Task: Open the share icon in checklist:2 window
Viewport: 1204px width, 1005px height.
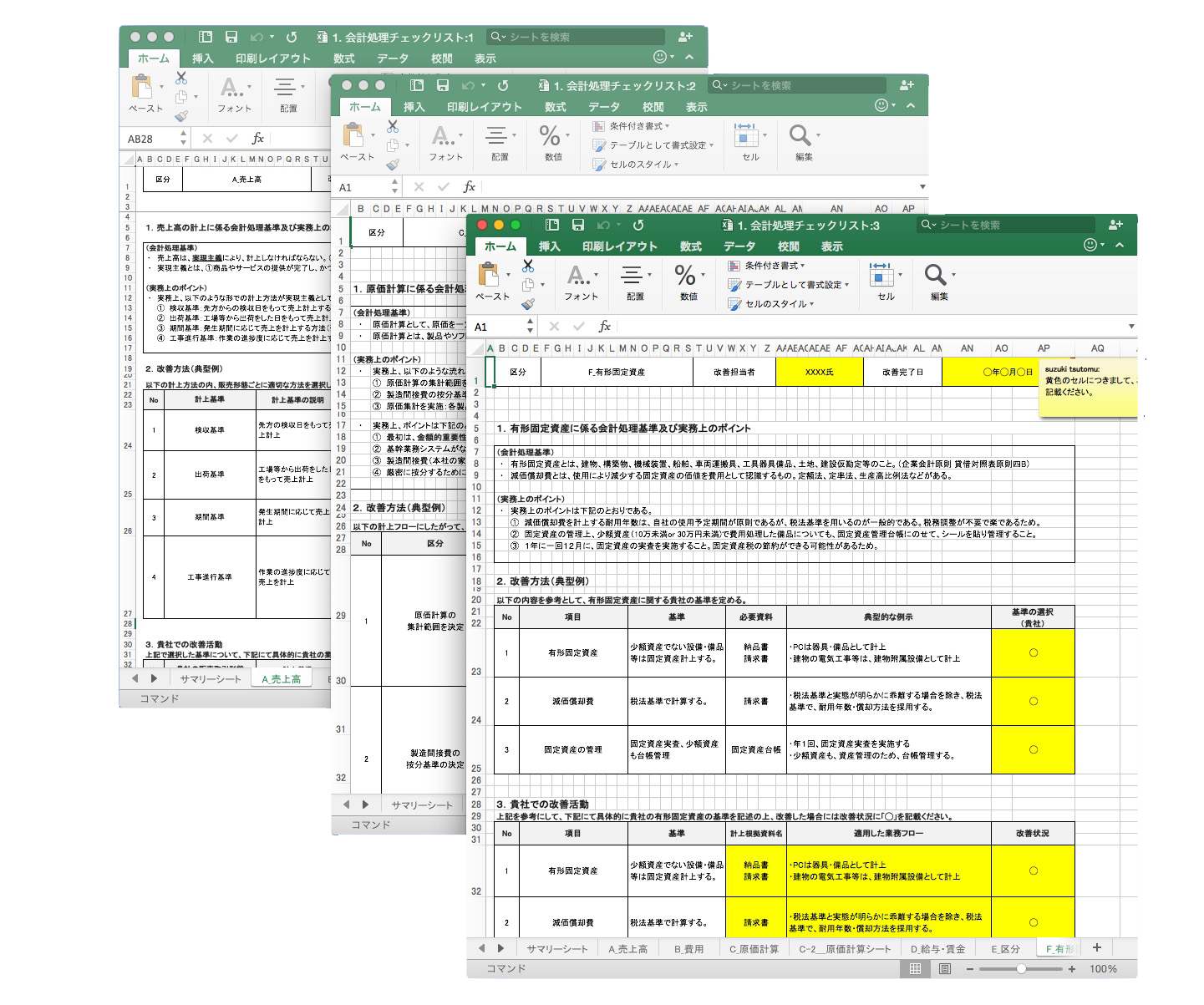Action: (x=907, y=85)
